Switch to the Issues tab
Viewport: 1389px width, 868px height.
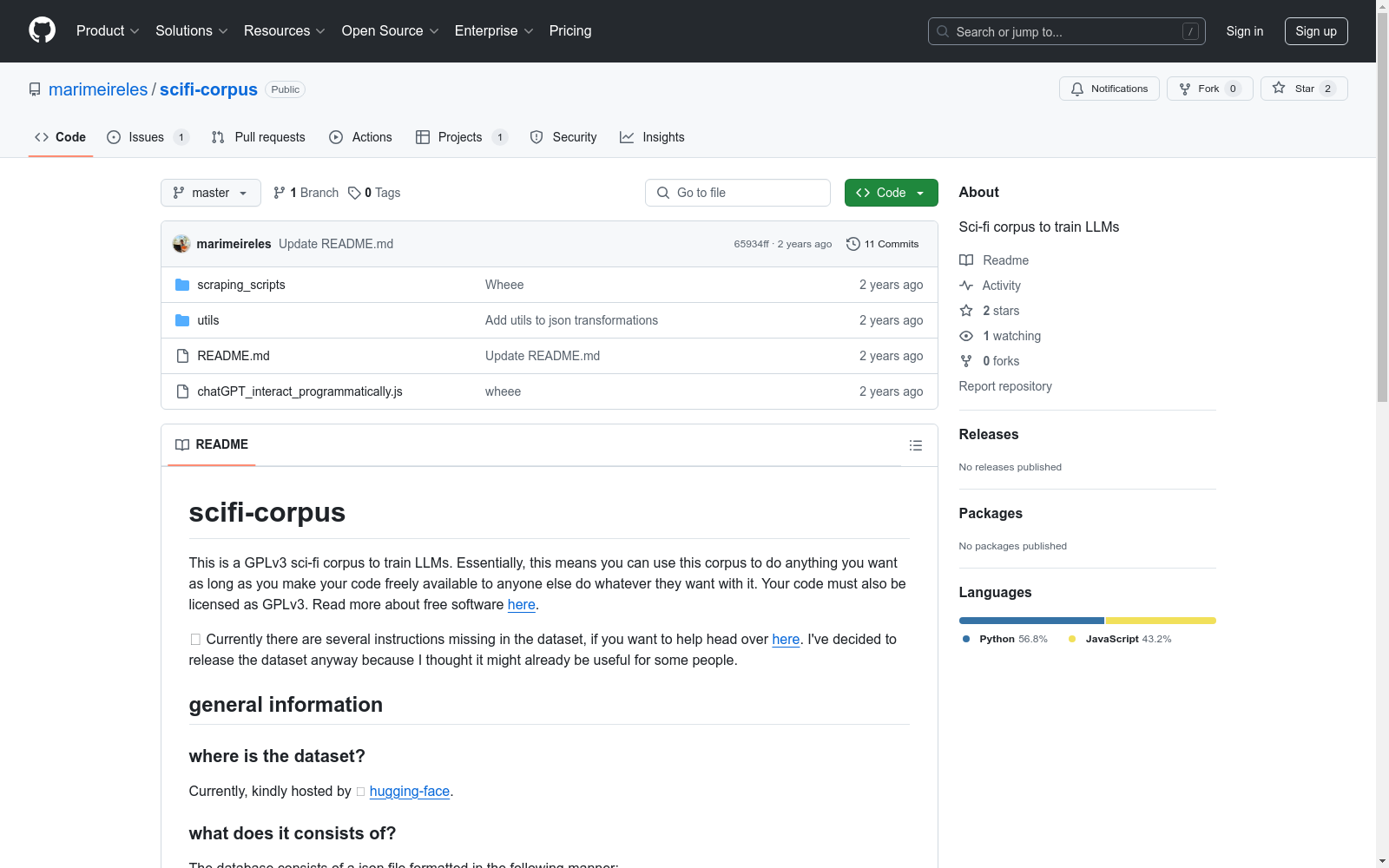click(x=148, y=137)
